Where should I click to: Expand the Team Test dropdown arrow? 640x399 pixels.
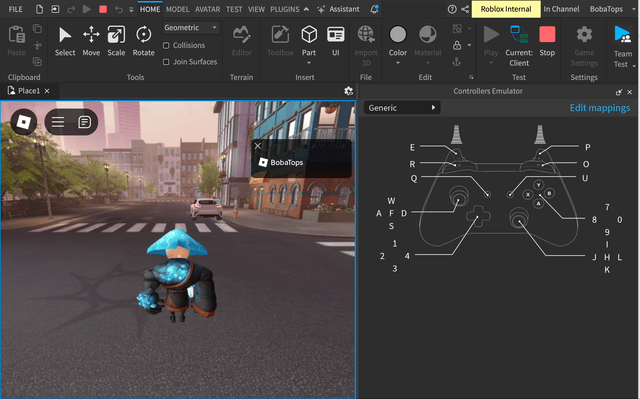[x=634, y=65]
